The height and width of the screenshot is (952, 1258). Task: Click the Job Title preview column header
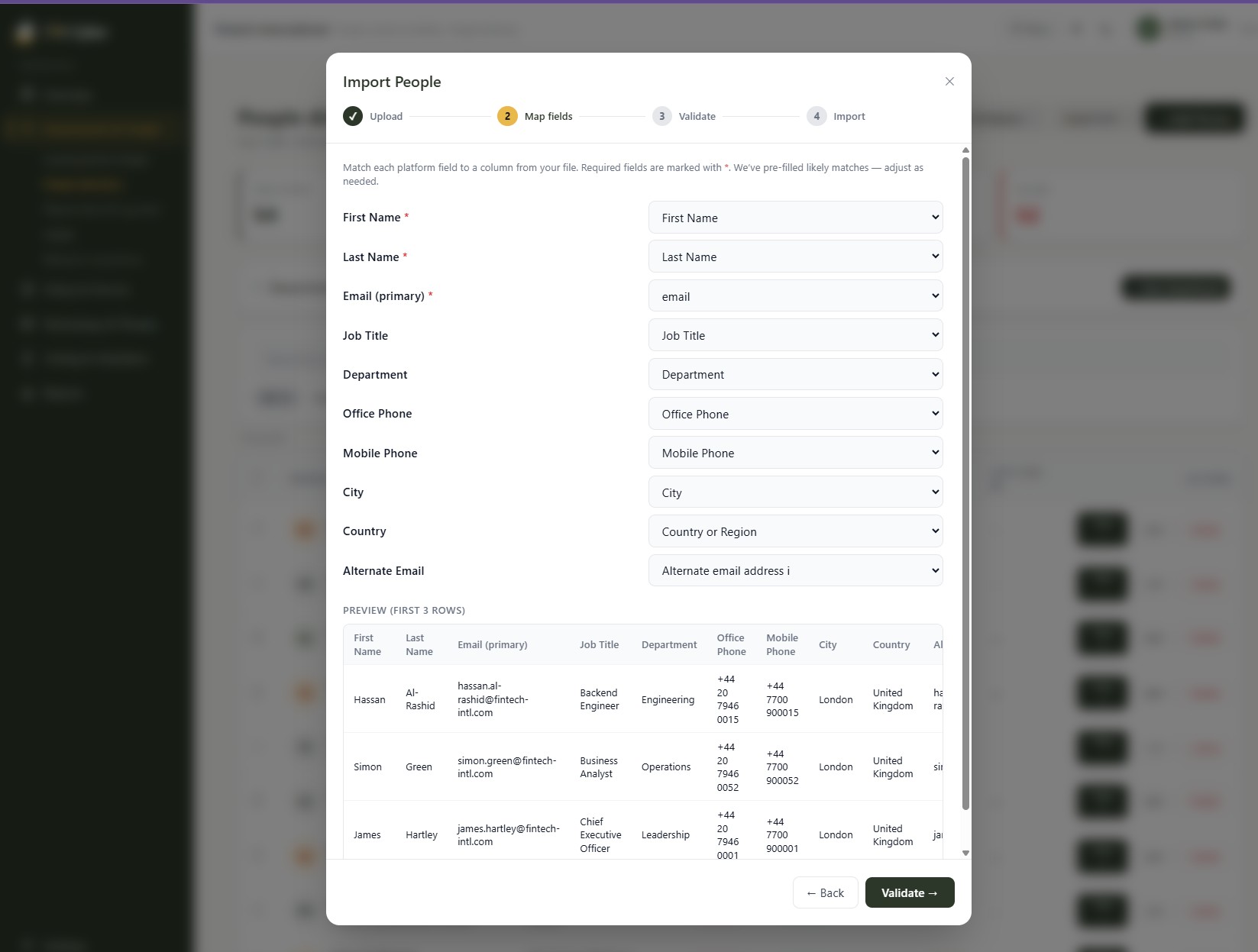(x=600, y=644)
